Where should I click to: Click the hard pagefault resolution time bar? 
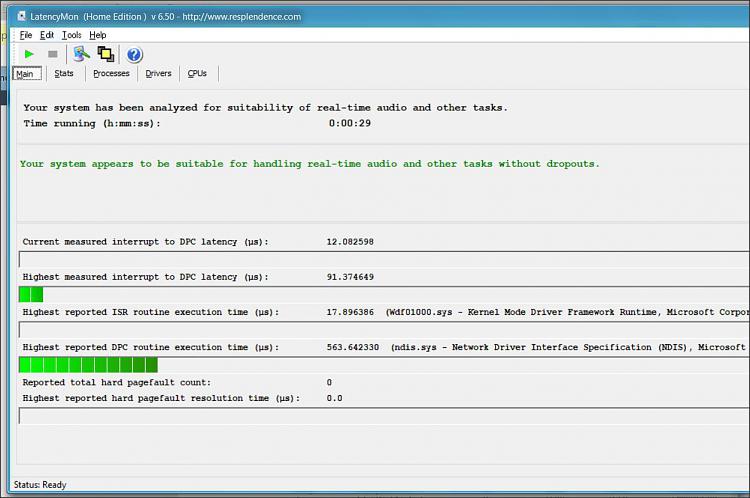pyautogui.click(x=384, y=416)
